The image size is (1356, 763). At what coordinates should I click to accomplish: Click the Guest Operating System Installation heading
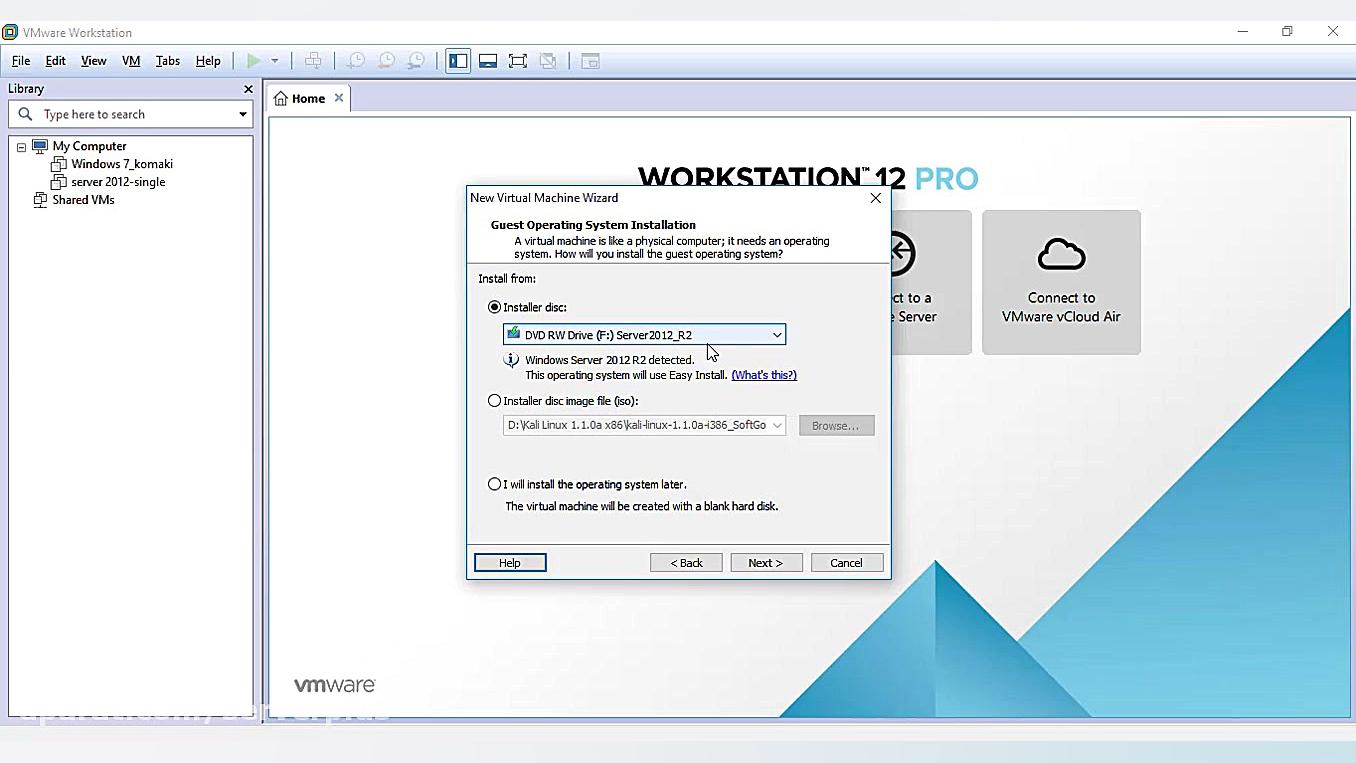coord(593,225)
